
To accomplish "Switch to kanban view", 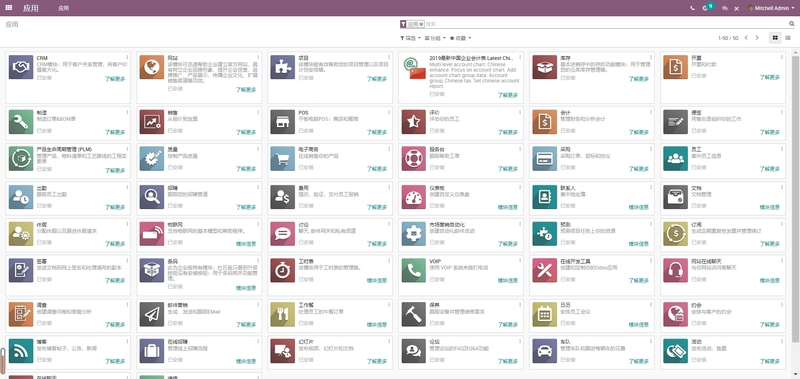I will 775,38.
